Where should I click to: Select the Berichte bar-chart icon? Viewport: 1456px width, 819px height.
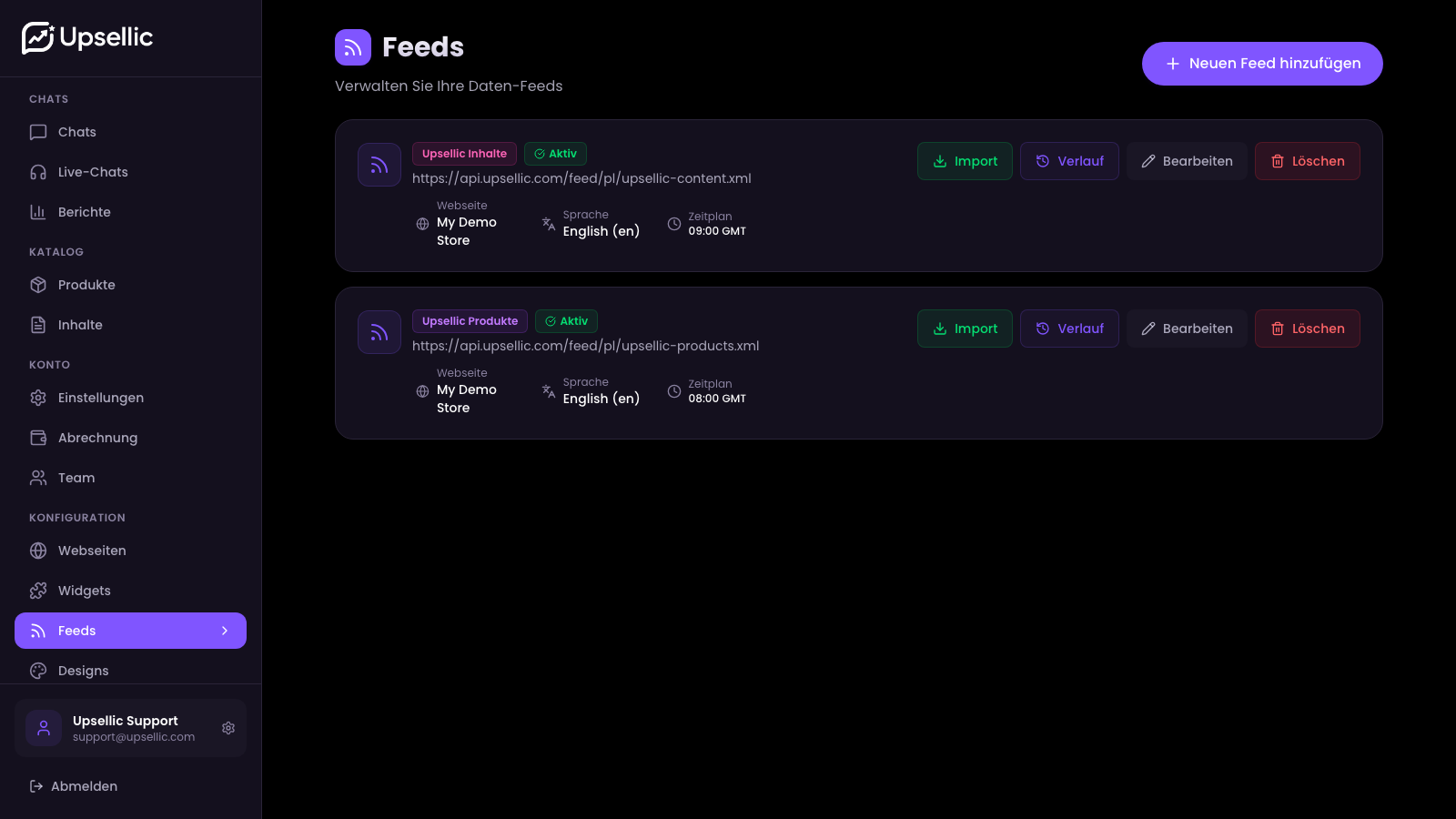tap(37, 211)
